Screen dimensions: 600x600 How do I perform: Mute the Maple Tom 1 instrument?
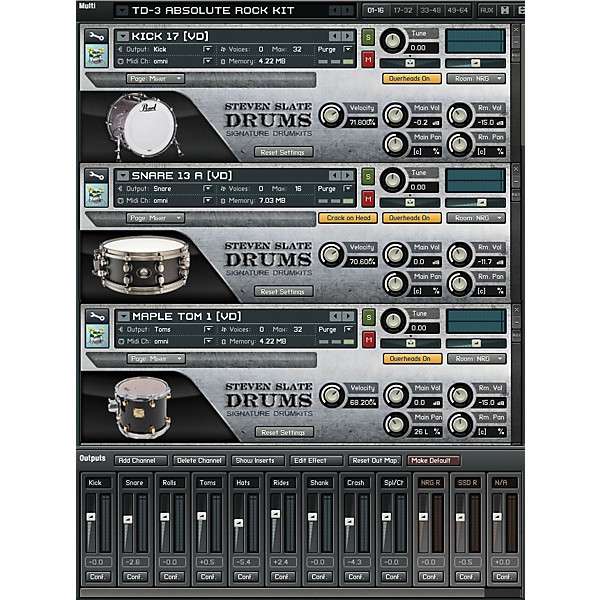[x=369, y=339]
